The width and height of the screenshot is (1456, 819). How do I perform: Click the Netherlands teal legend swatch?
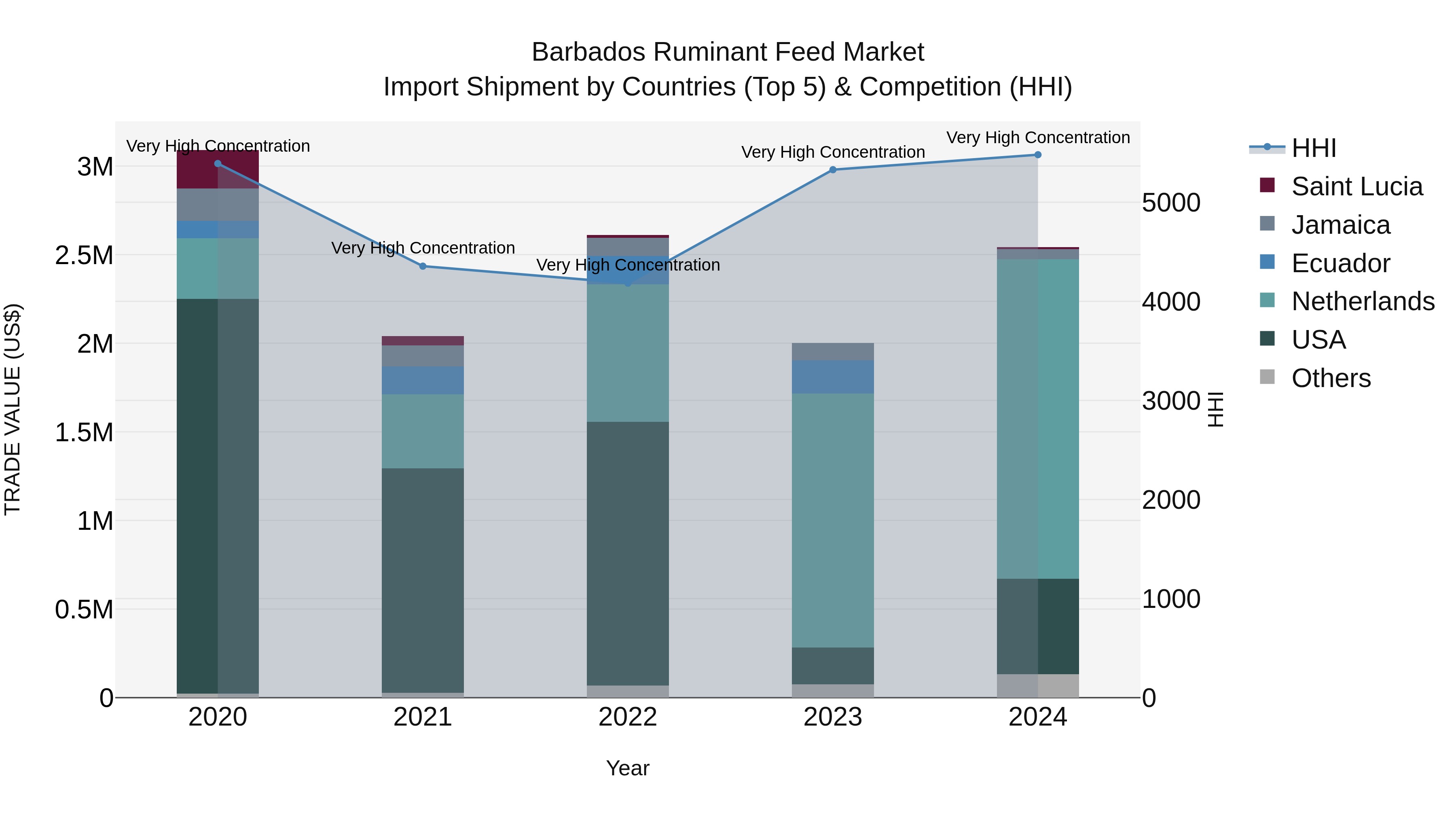[1267, 300]
